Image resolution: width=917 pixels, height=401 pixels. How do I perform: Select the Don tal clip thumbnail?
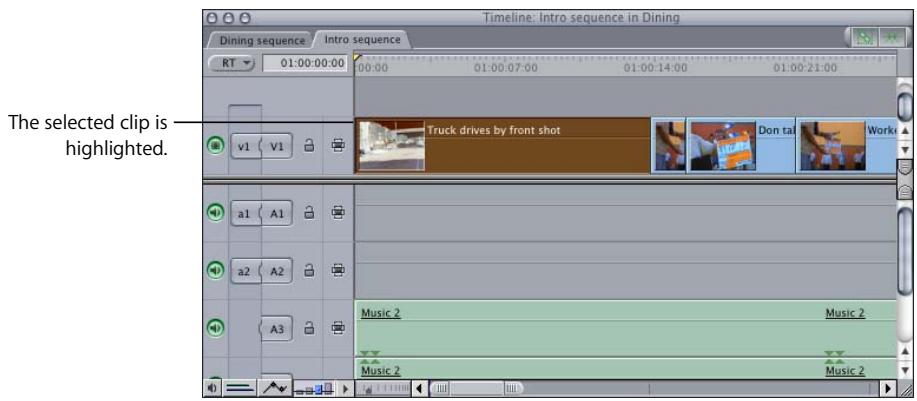[x=723, y=146]
